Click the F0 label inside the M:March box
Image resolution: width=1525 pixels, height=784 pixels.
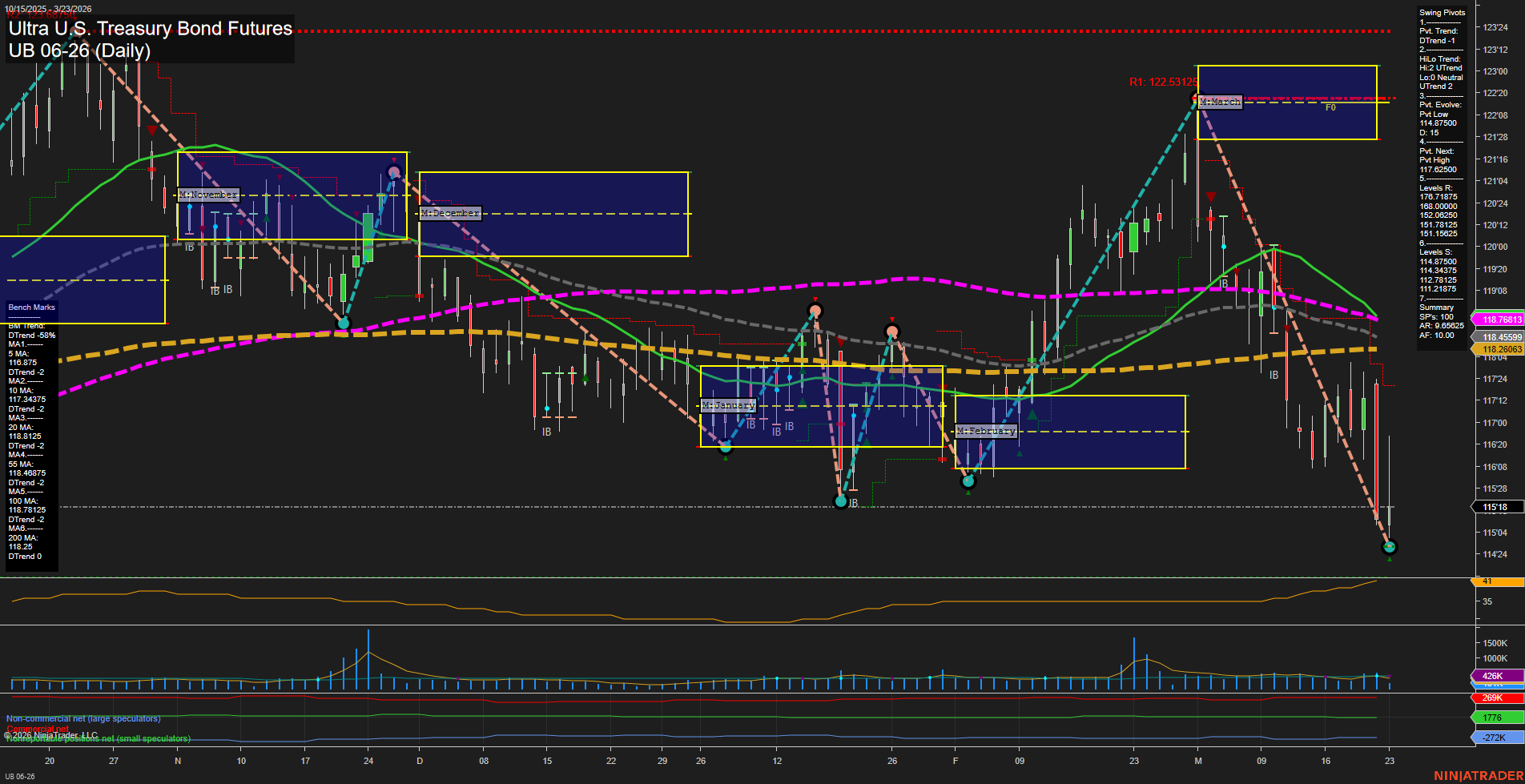tap(1330, 107)
